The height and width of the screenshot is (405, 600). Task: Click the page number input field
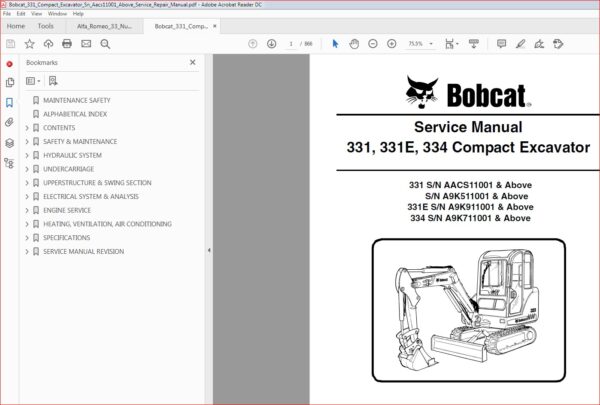point(291,44)
